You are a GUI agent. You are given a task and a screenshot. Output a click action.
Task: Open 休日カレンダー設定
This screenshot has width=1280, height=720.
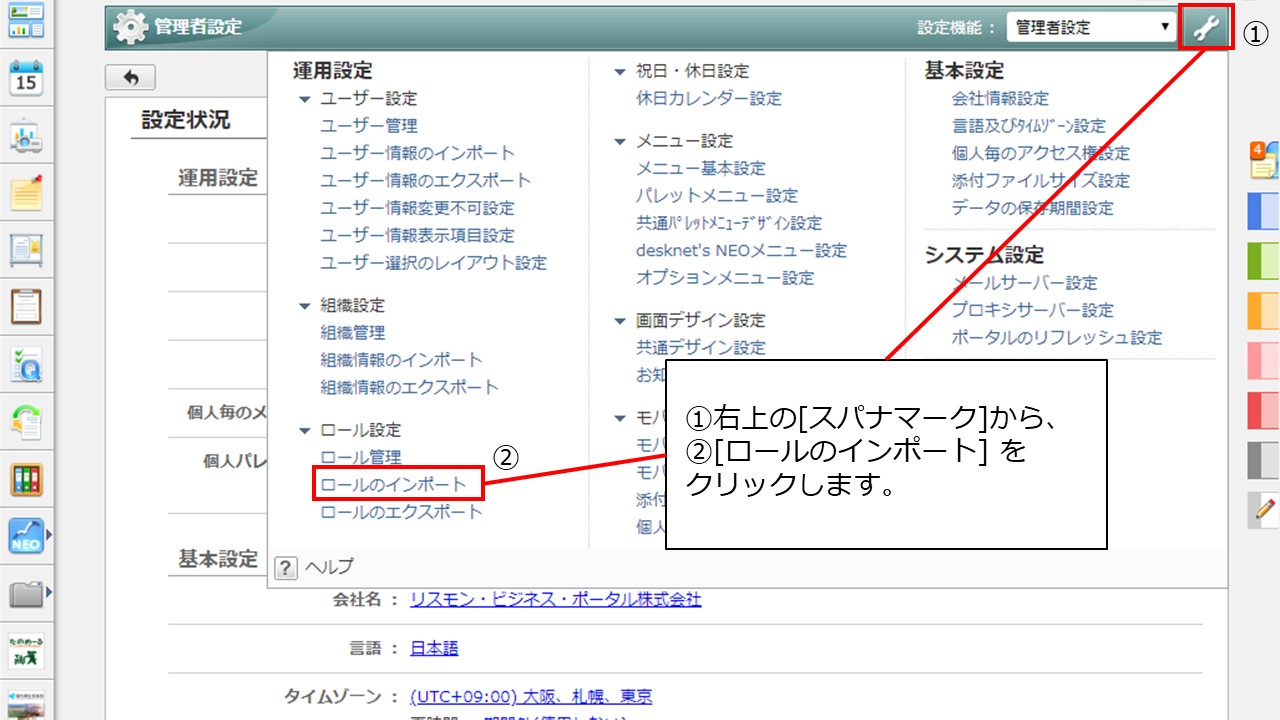coord(709,99)
